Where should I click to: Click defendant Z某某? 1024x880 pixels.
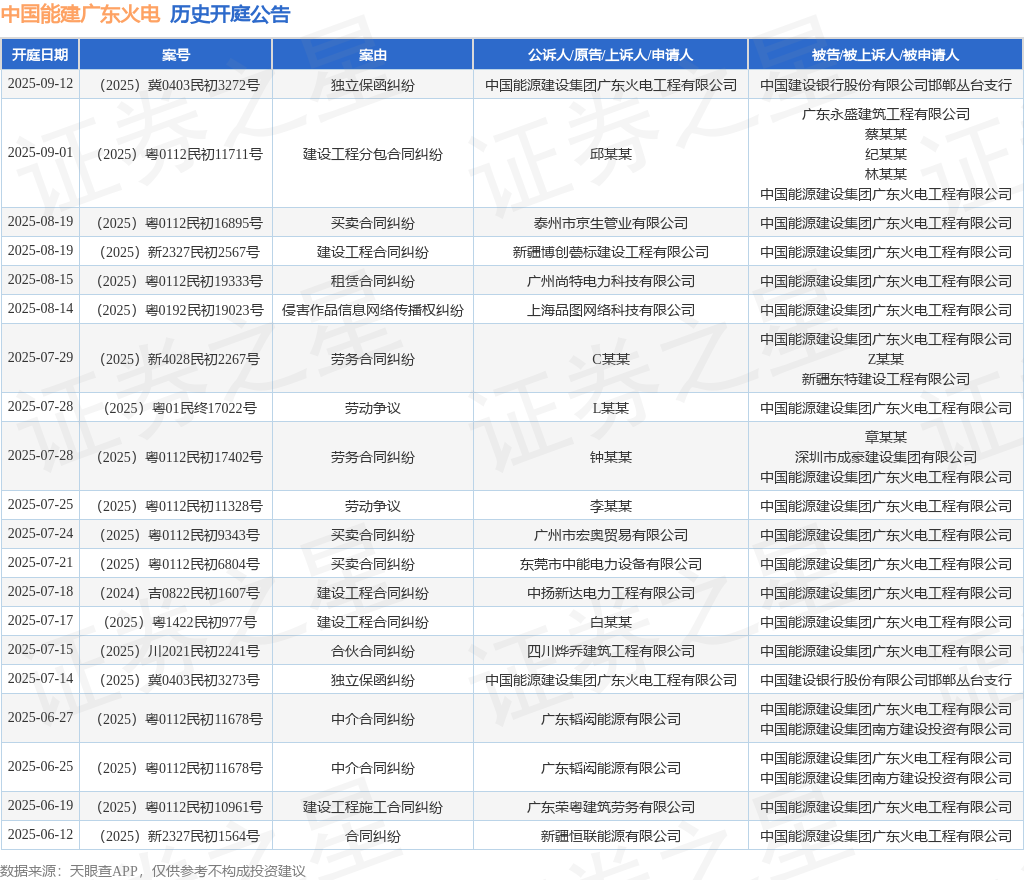tap(886, 359)
